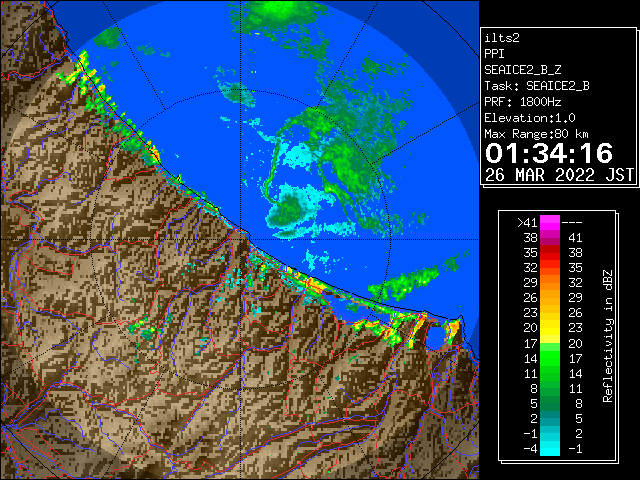640x480 pixels.
Task: Click the magenta >41 dBZ legend swatch
Action: pos(550,223)
